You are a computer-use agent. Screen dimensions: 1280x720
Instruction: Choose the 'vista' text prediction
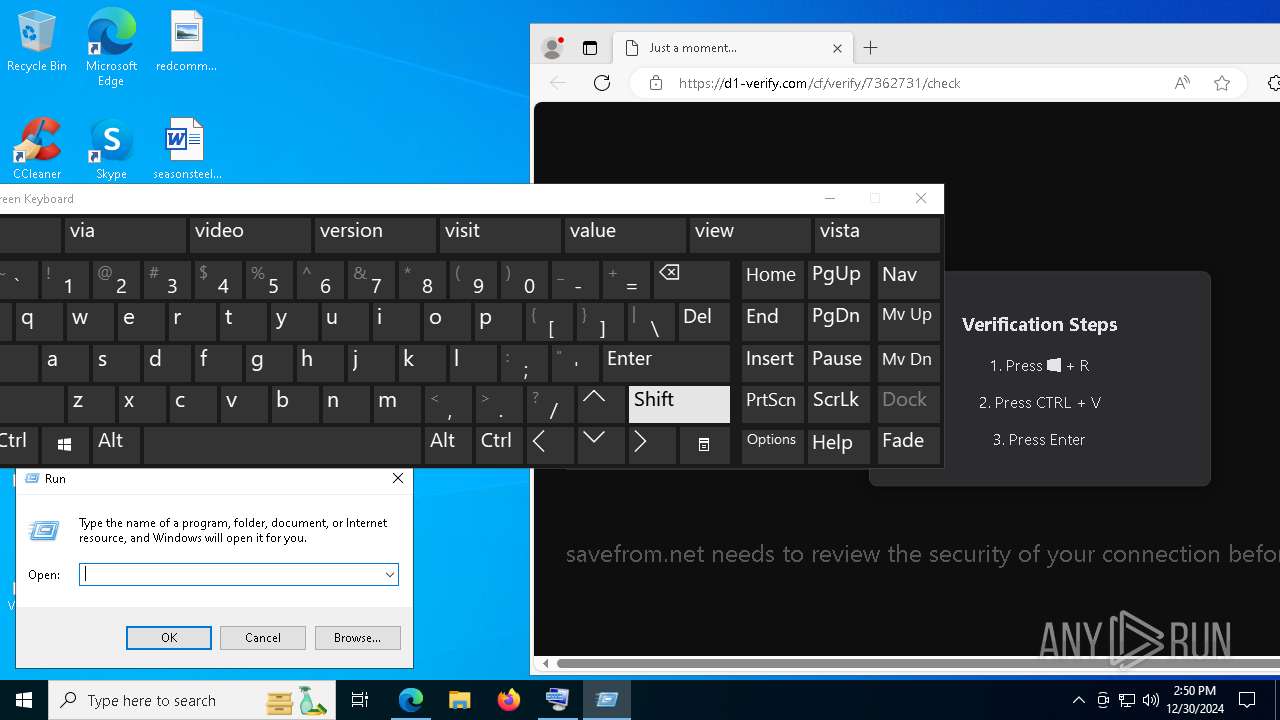(877, 235)
